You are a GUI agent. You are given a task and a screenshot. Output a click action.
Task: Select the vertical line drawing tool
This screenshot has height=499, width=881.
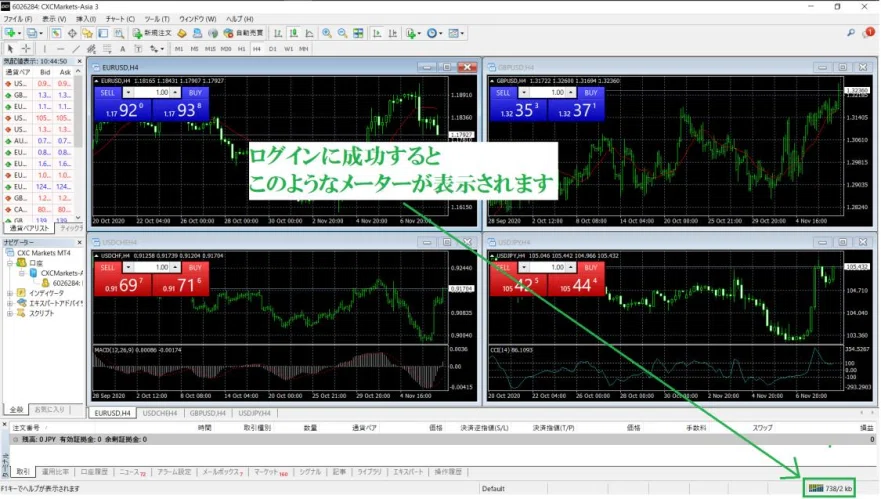click(x=45, y=49)
